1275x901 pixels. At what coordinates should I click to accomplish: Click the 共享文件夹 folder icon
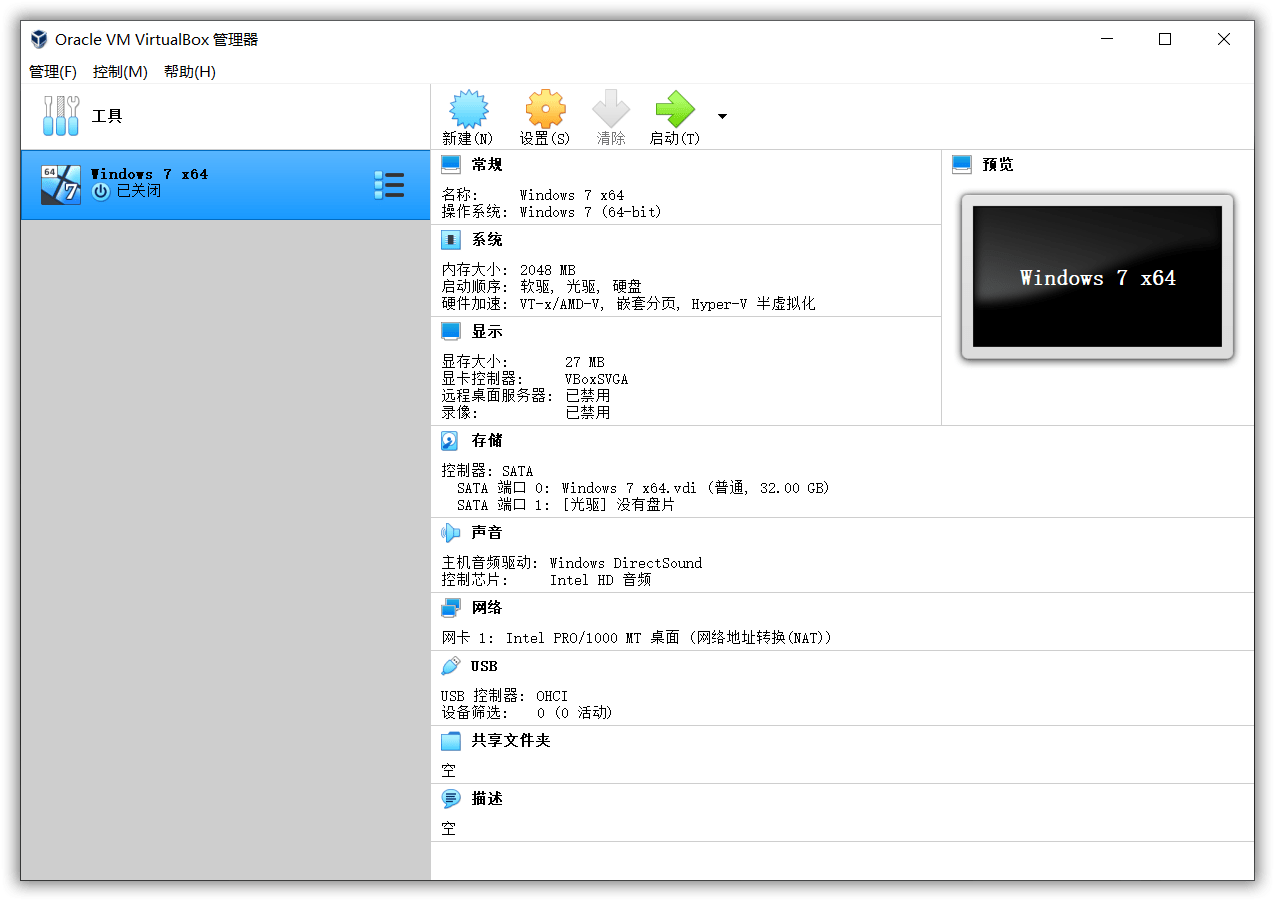click(450, 740)
